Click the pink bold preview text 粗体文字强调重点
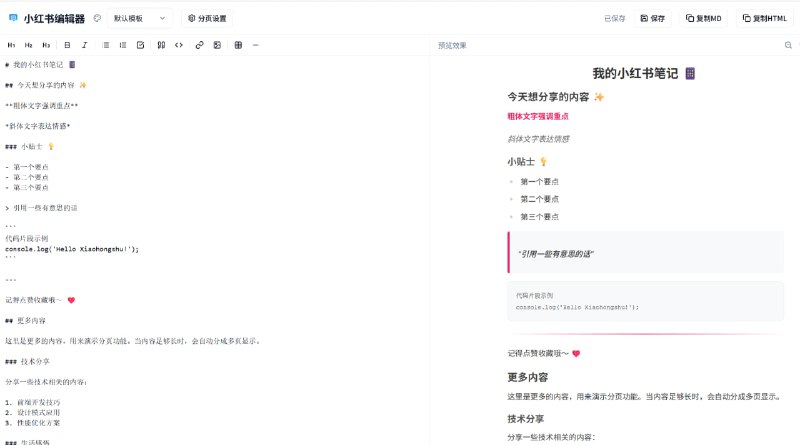Screen dimensions: 800x445 click(x=538, y=116)
